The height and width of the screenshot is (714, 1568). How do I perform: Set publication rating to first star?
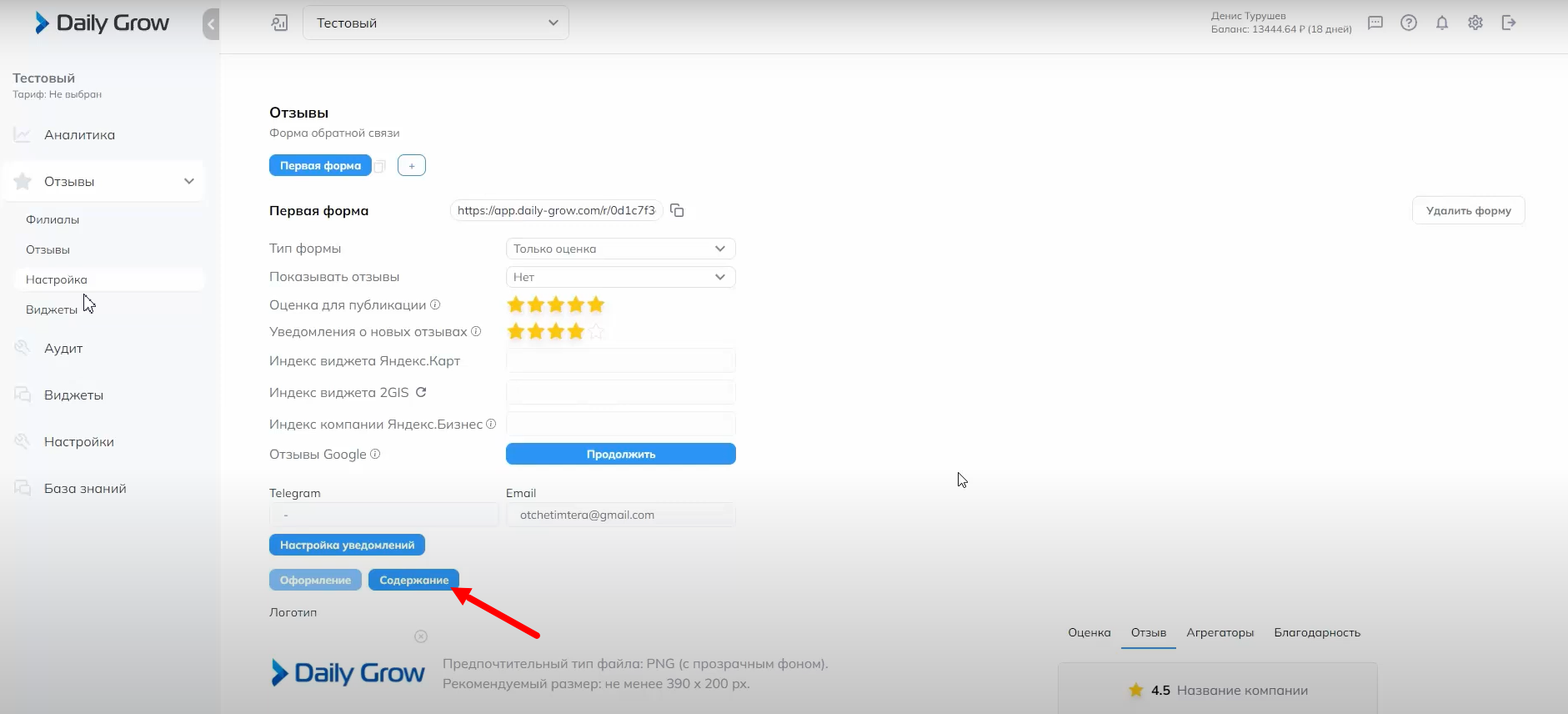pos(515,304)
